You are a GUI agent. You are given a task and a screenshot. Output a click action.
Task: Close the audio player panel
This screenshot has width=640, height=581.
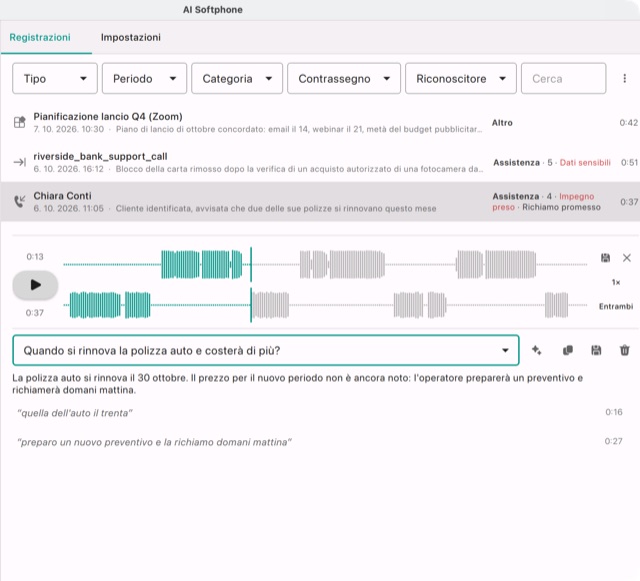click(x=627, y=258)
